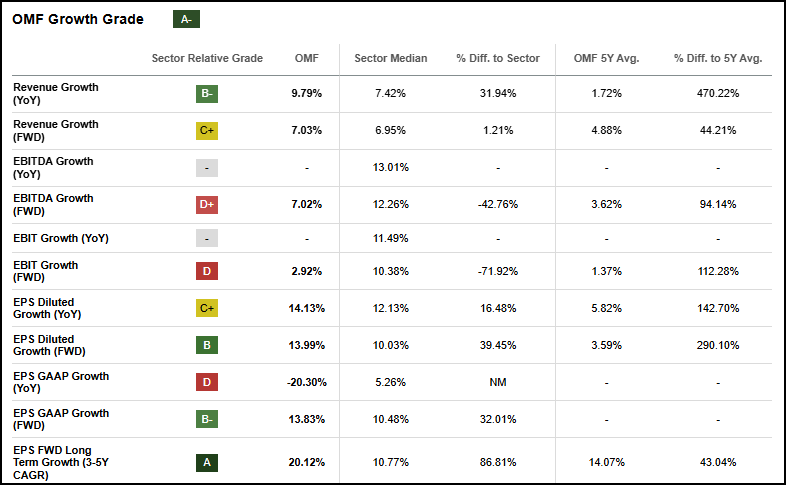786x485 pixels.
Task: Click the D+ grade badge for EBITDA Growth (FWD)
Action: coord(207,205)
